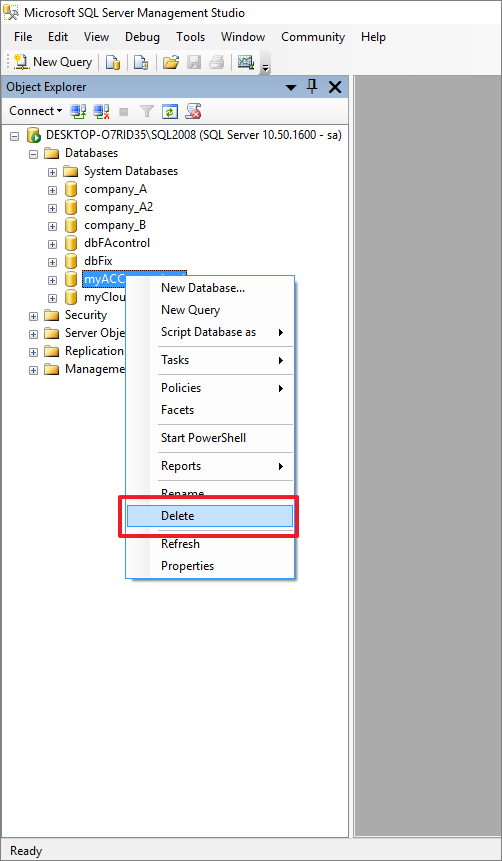
Task: Select System Databases in the tree
Action: [x=131, y=171]
